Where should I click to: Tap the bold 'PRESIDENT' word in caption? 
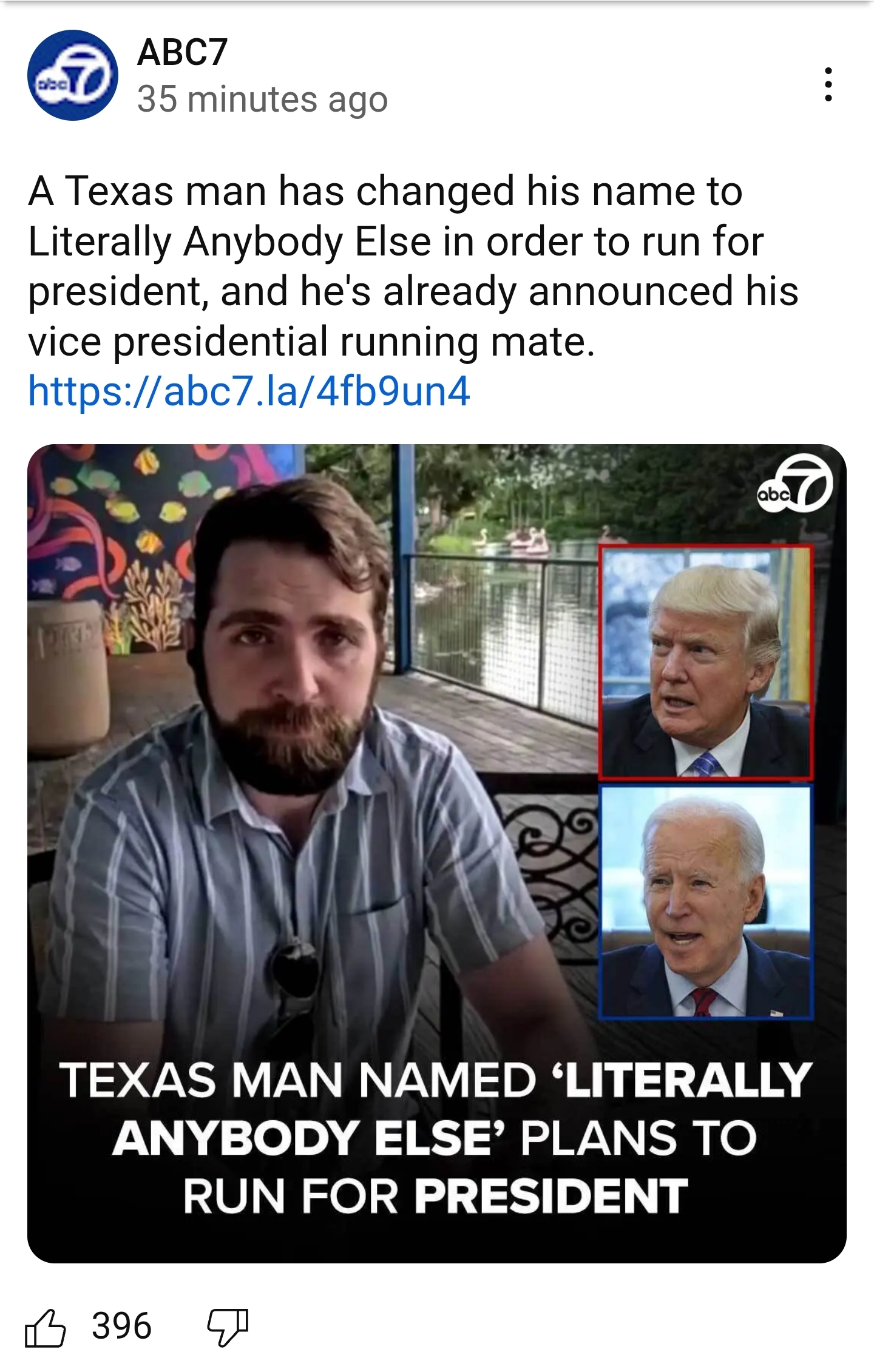(551, 1196)
